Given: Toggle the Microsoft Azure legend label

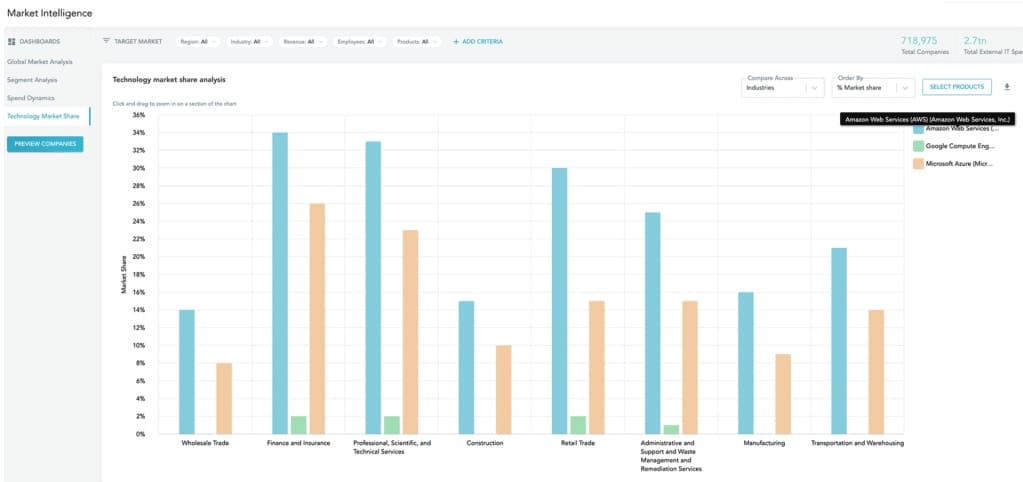Looking at the screenshot, I should [x=959, y=164].
